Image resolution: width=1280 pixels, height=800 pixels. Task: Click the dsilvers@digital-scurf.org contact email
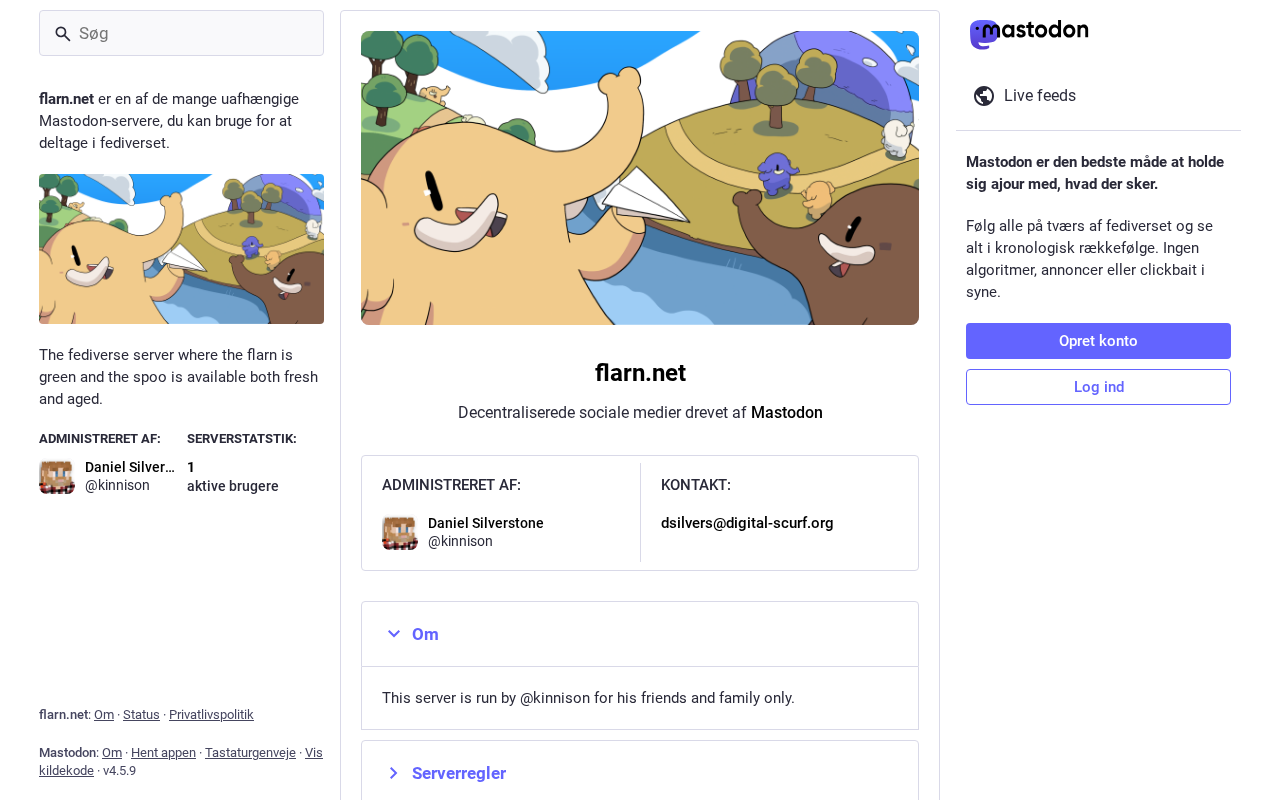tap(747, 523)
